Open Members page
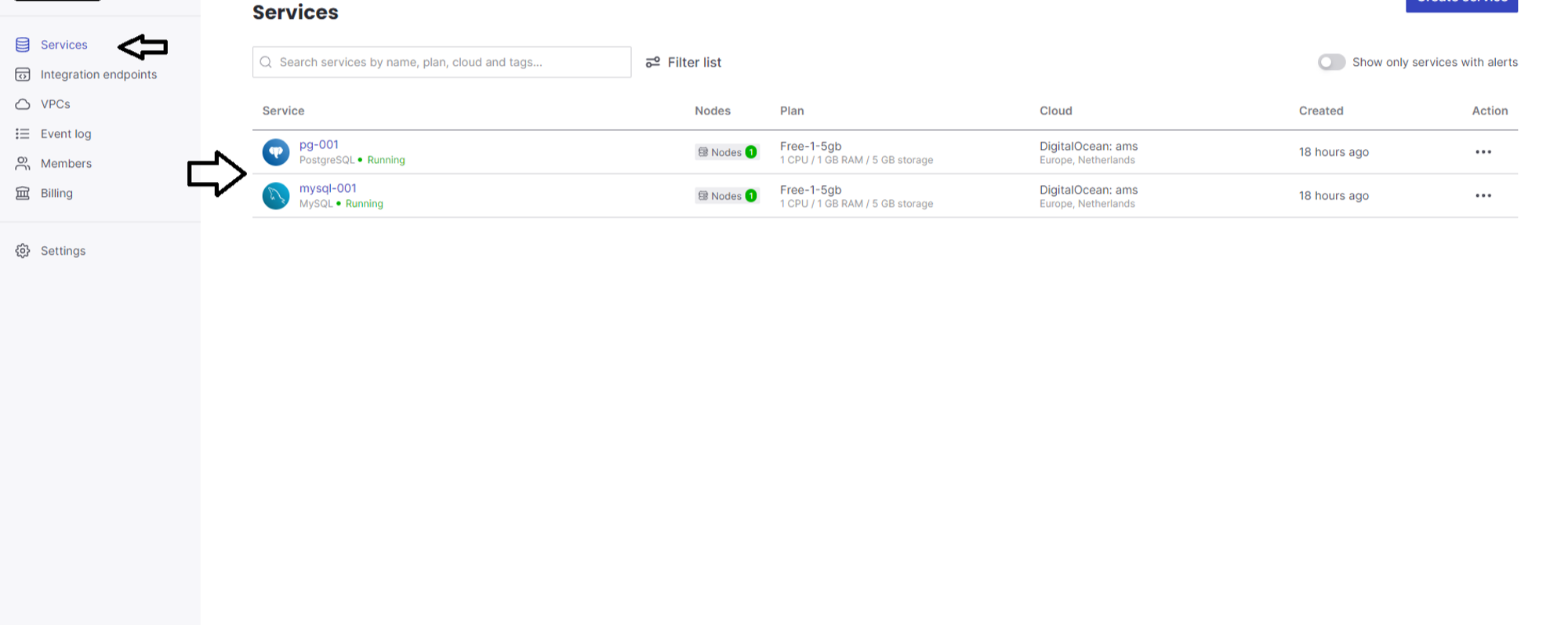 (x=66, y=164)
